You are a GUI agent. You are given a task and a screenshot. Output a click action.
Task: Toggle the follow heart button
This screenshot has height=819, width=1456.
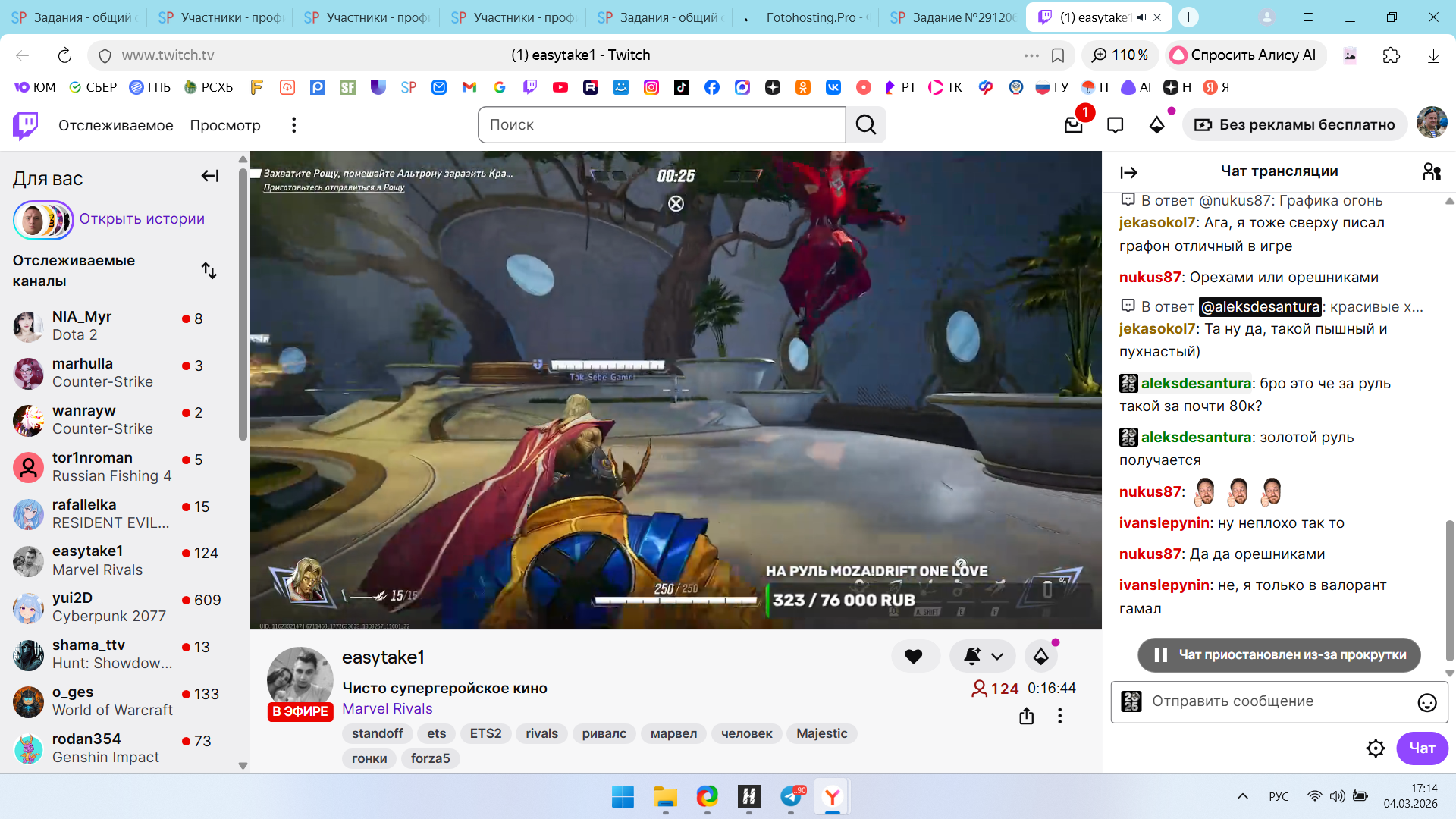point(914,657)
